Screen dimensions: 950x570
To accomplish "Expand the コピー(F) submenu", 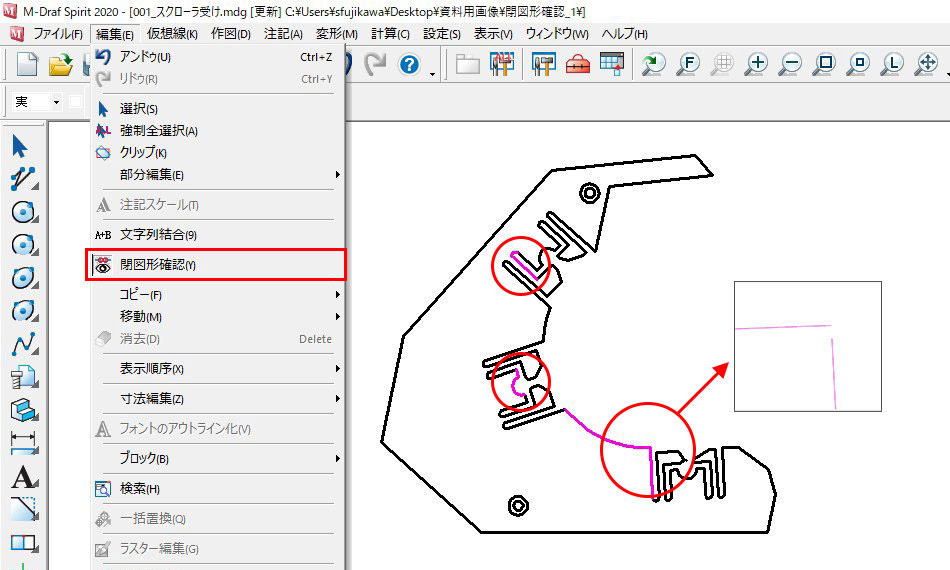I will point(218,294).
